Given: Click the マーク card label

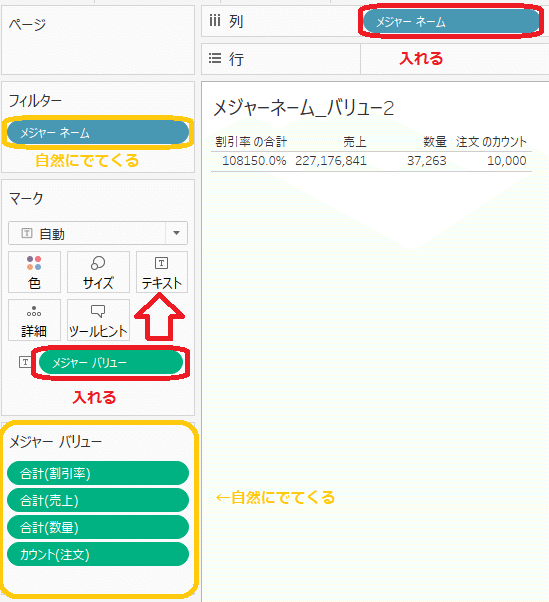Looking at the screenshot, I should [x=26, y=198].
